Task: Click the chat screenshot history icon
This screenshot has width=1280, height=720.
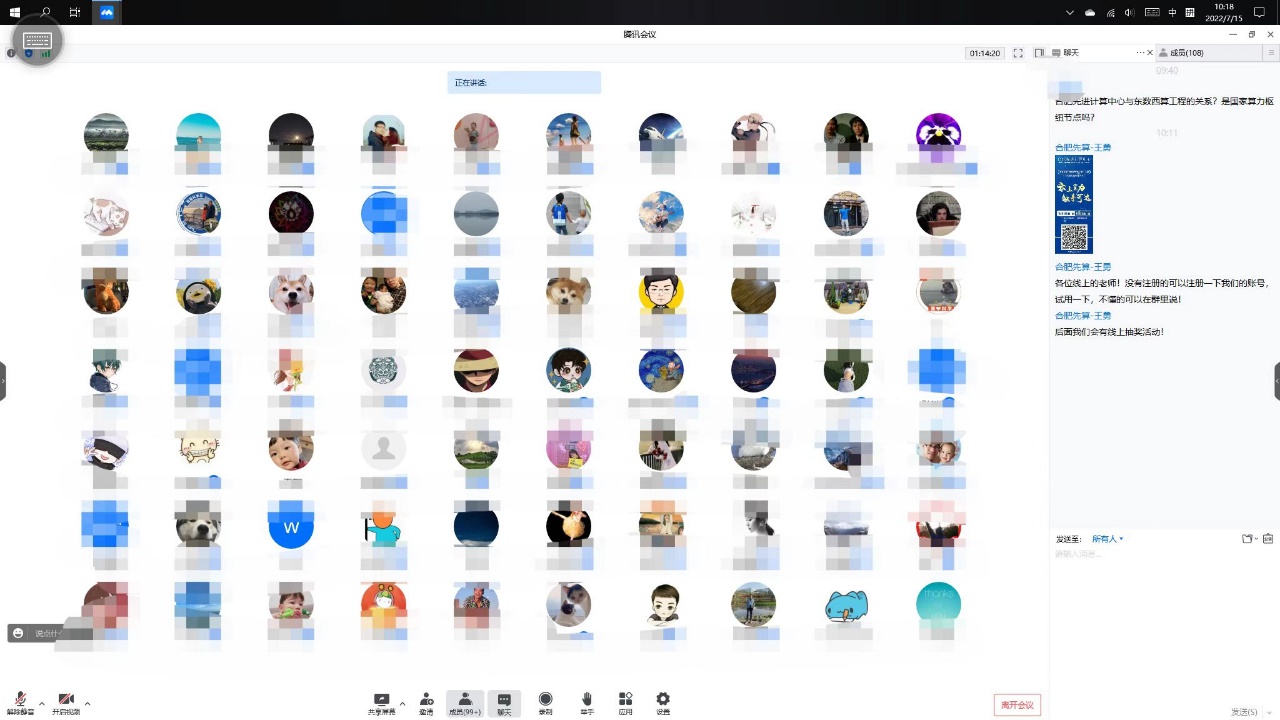Action: (x=1268, y=539)
